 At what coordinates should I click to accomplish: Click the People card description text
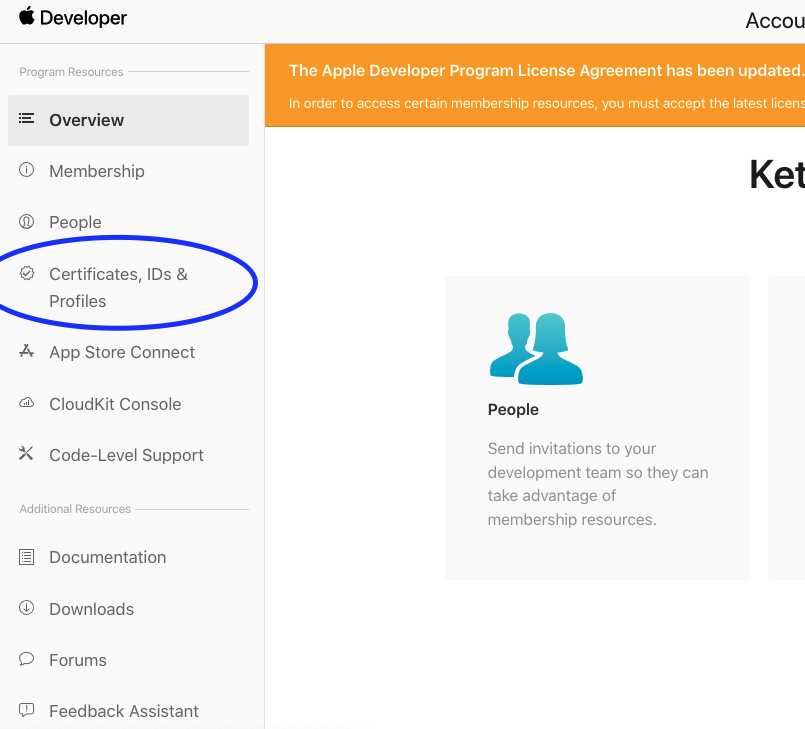[598, 484]
